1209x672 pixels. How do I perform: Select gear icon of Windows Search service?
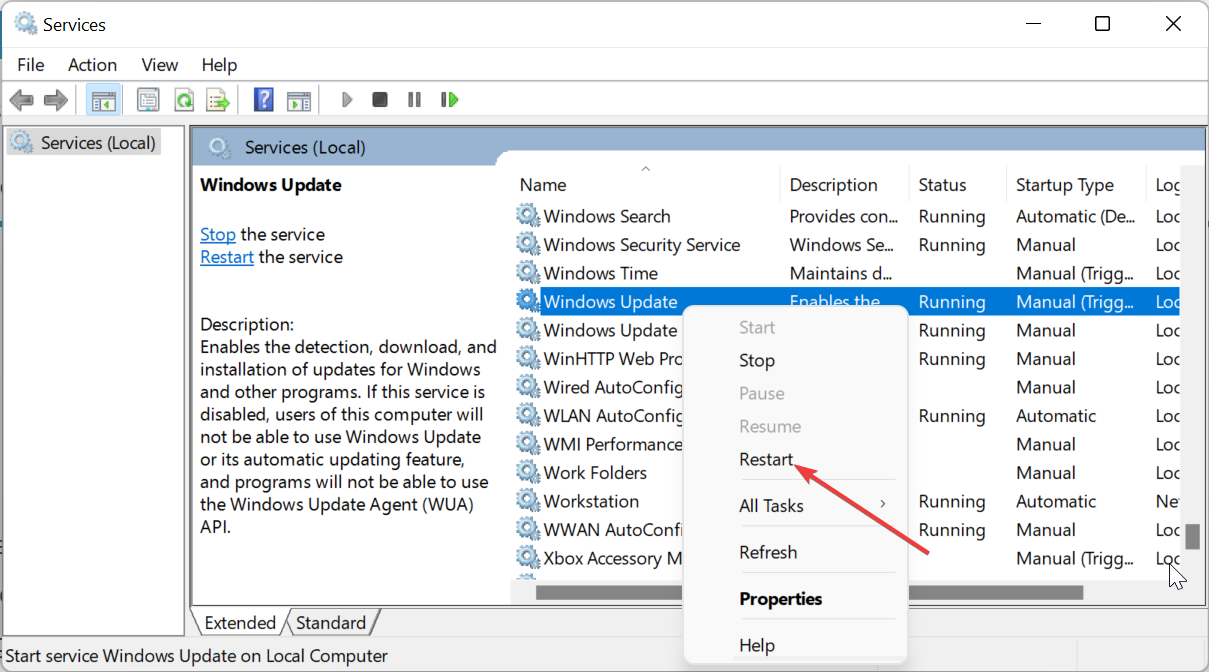click(x=528, y=216)
